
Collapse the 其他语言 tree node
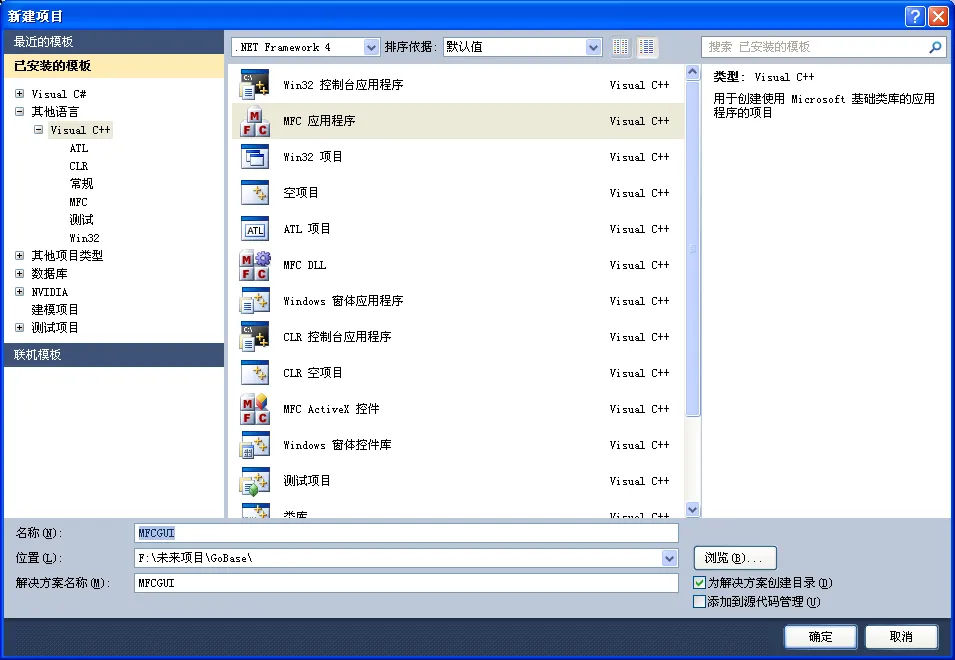coord(19,111)
